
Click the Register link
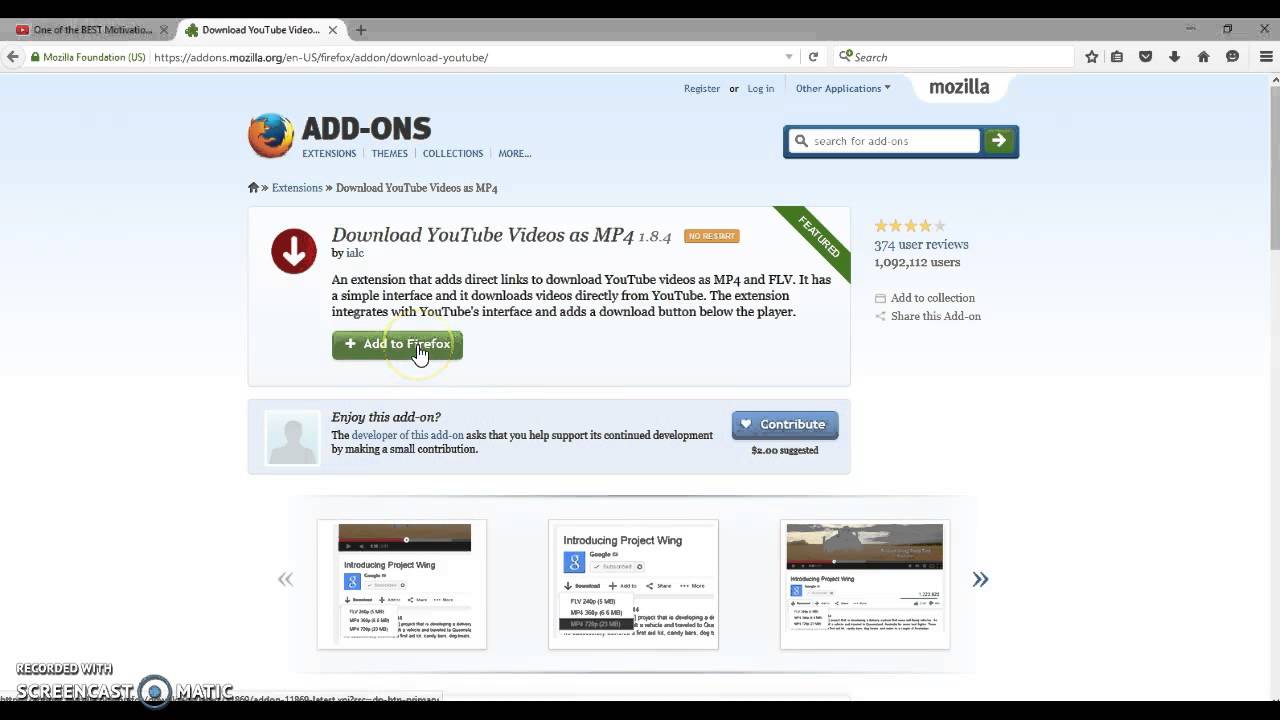pos(702,88)
